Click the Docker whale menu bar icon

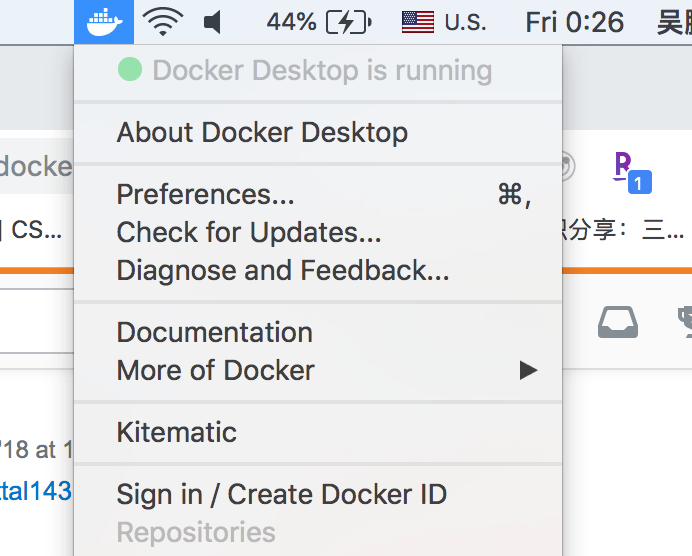pyautogui.click(x=104, y=21)
